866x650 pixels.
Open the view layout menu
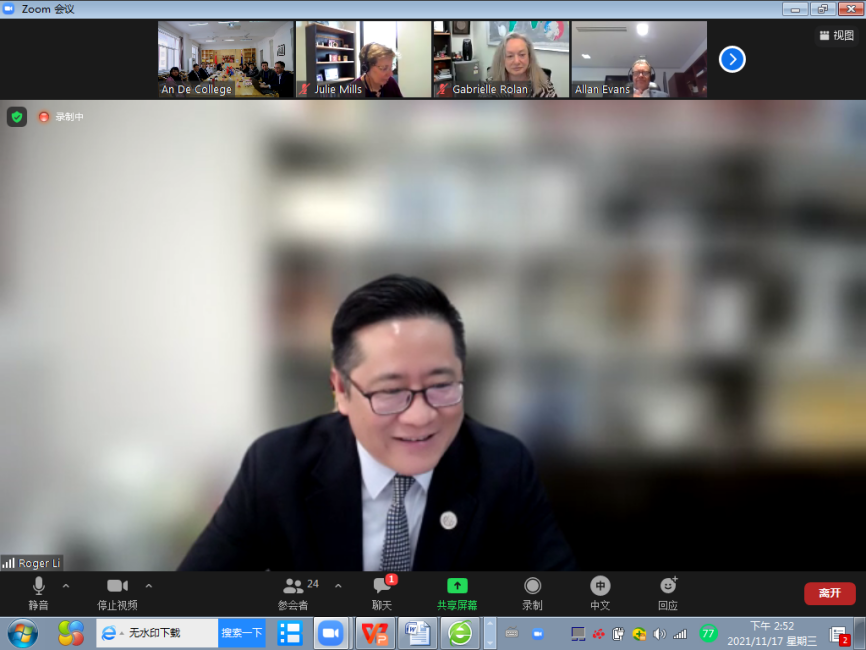coord(836,35)
